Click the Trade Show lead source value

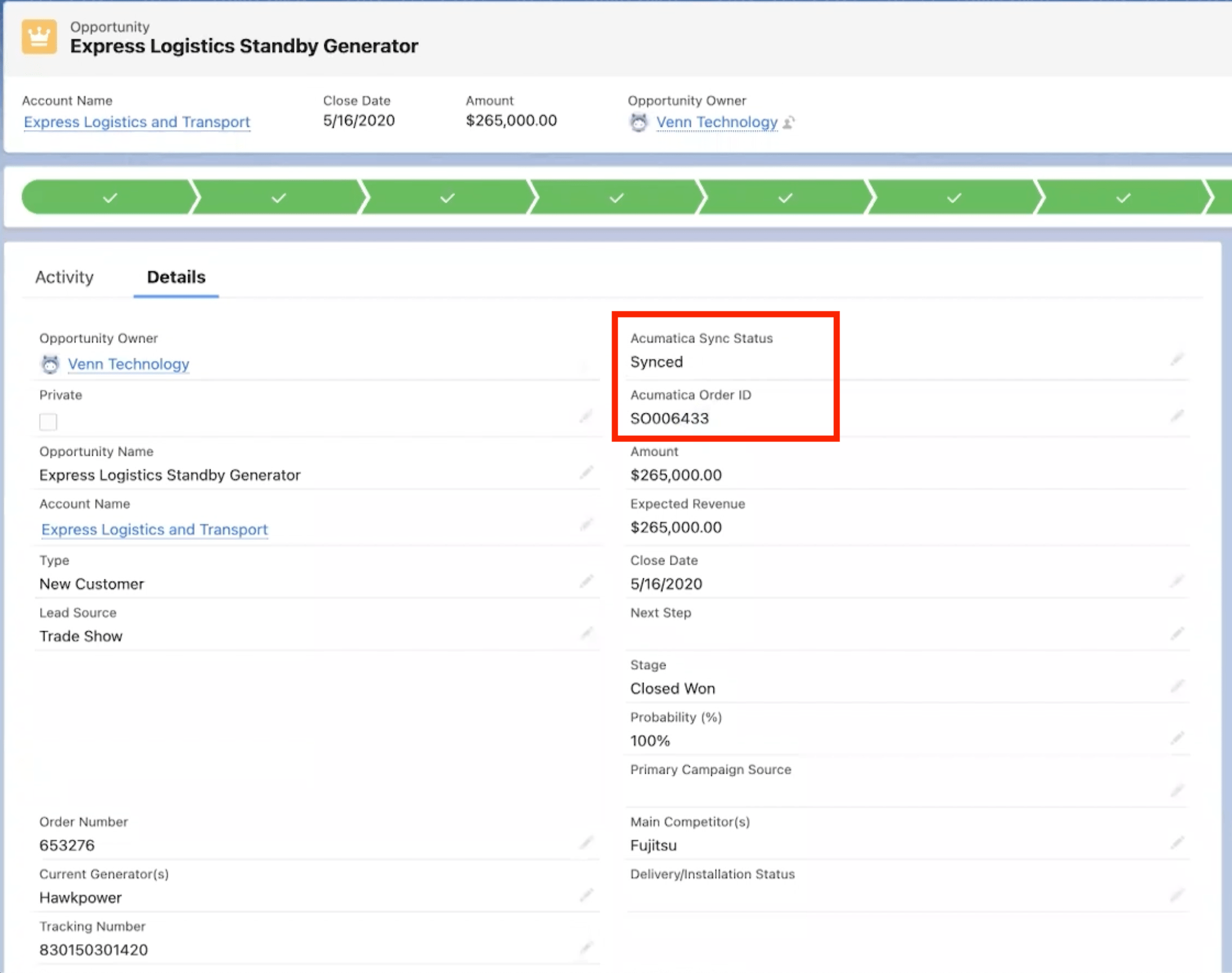81,636
